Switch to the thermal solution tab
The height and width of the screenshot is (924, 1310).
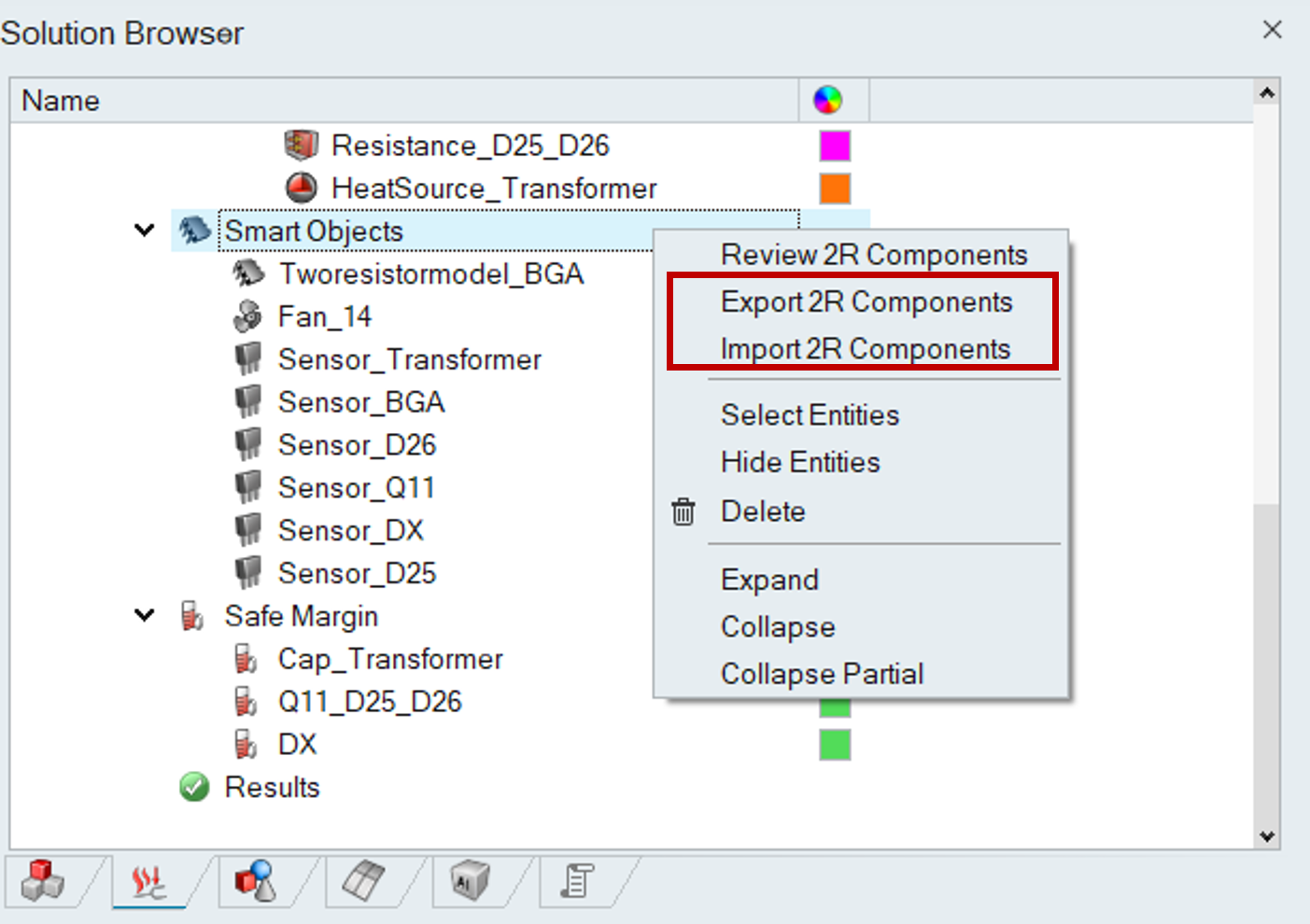coord(149,881)
